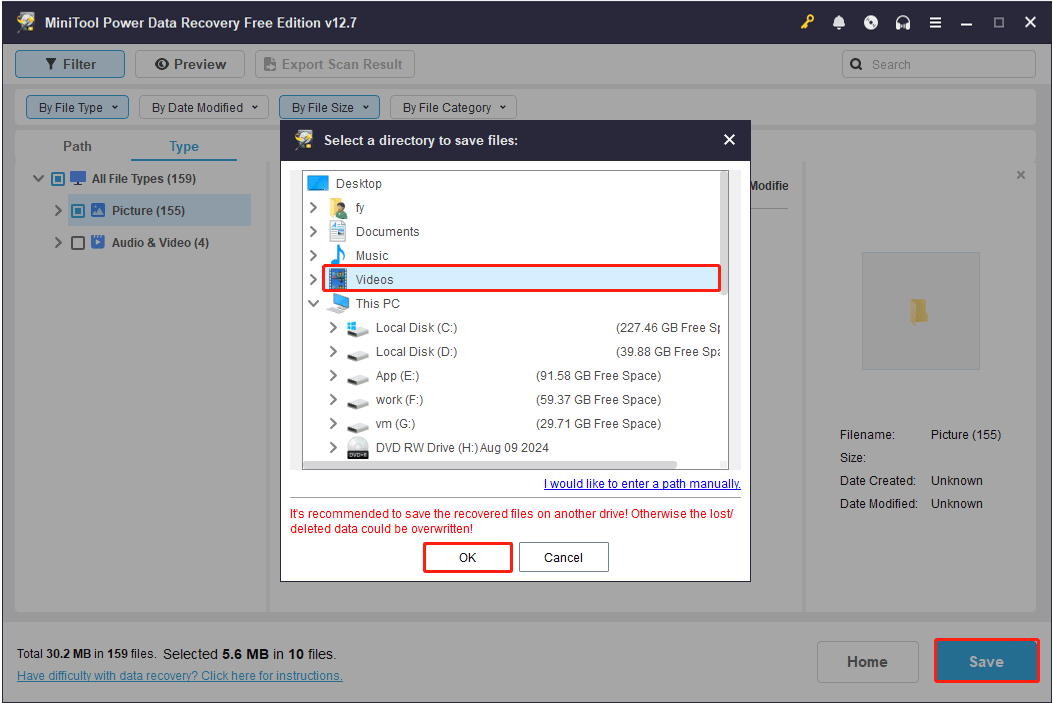Screen dimensions: 1054x703
Task: Click the Save button
Action: click(986, 661)
